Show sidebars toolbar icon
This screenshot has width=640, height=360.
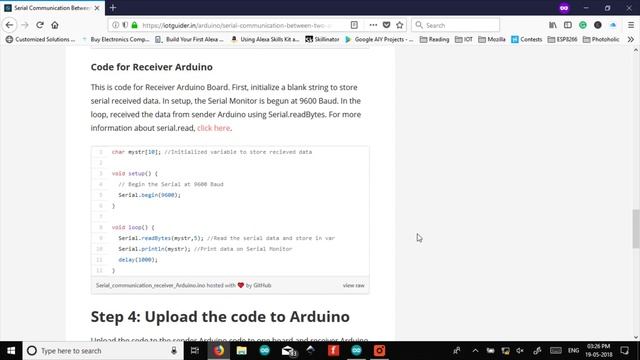[x=568, y=25]
